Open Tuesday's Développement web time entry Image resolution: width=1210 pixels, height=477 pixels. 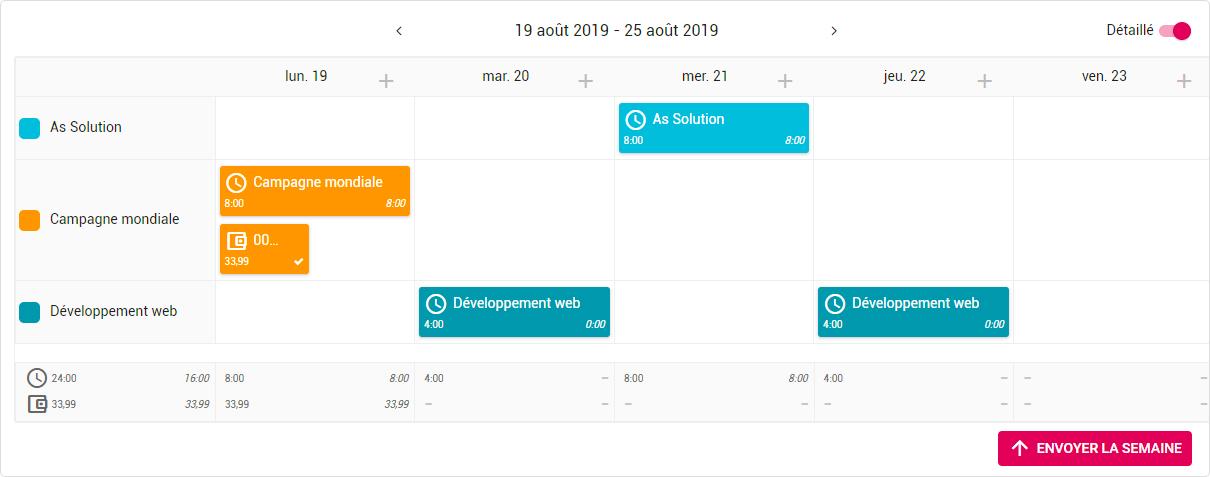(514, 312)
